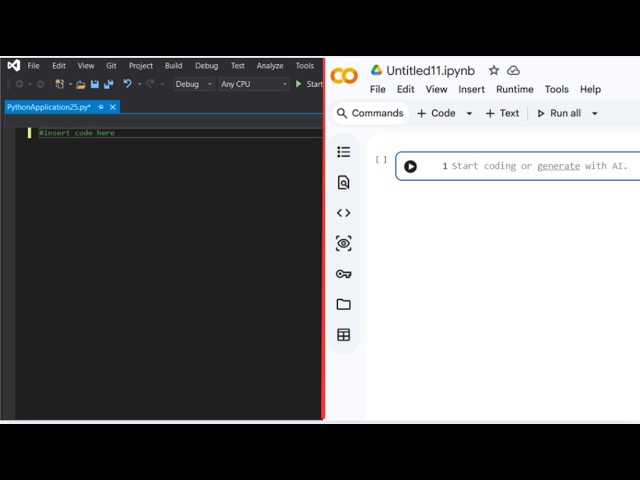This screenshot has width=640, height=480.
Task: Run the code cell with the play button
Action: tap(410, 166)
